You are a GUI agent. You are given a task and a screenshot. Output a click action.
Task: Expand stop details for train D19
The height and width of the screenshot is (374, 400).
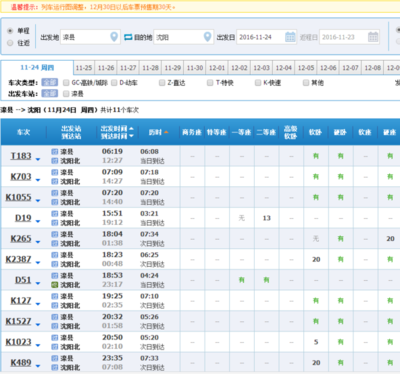pos(38,222)
